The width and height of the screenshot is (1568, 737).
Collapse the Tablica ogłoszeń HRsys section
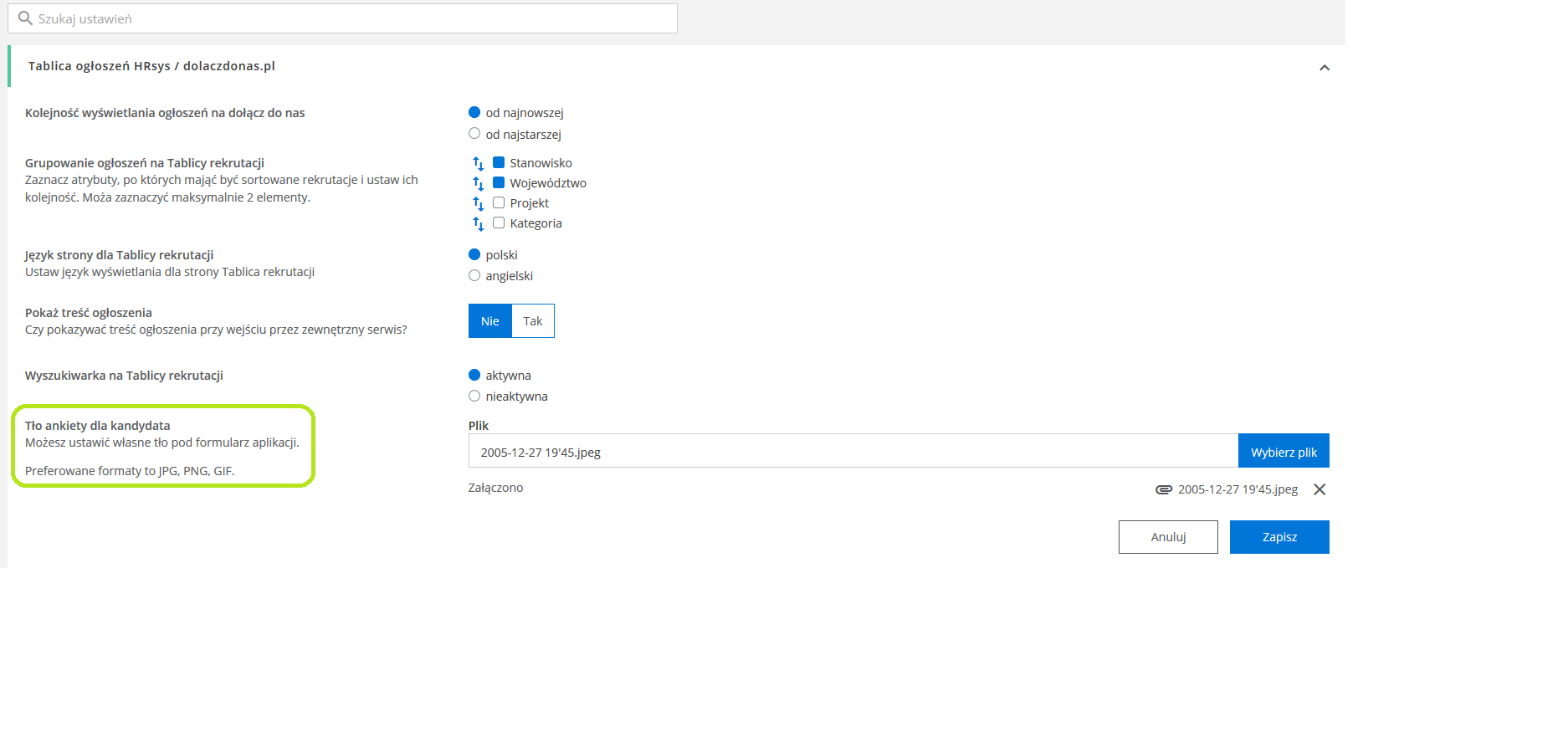point(1325,68)
